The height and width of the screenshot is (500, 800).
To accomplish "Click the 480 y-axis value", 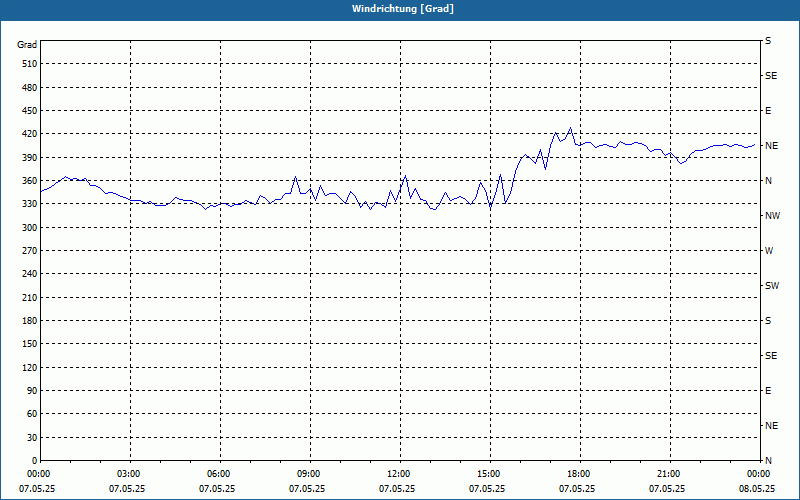I will 30,88.
